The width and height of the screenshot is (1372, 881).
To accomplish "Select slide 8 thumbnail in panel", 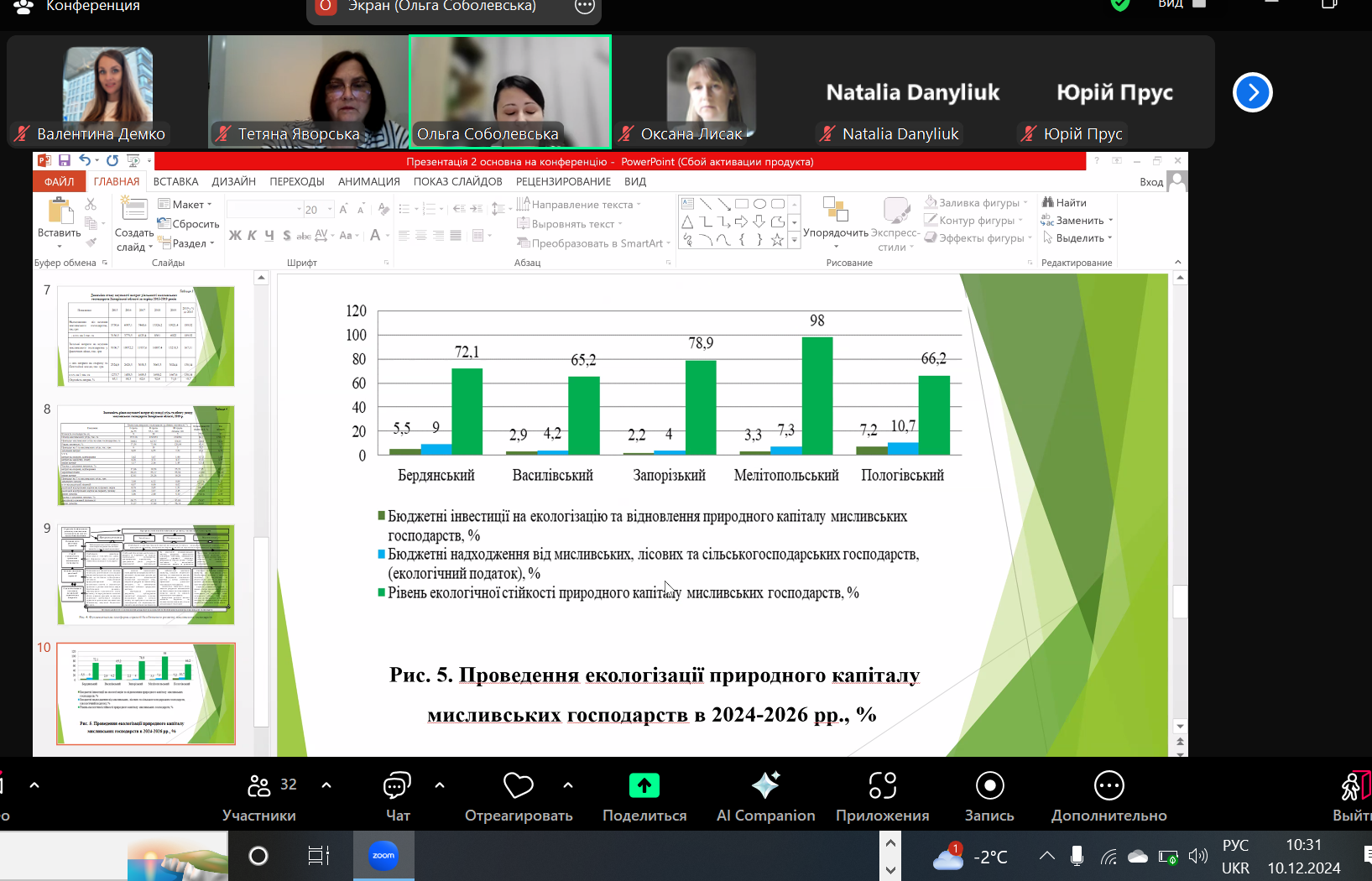I will point(146,456).
